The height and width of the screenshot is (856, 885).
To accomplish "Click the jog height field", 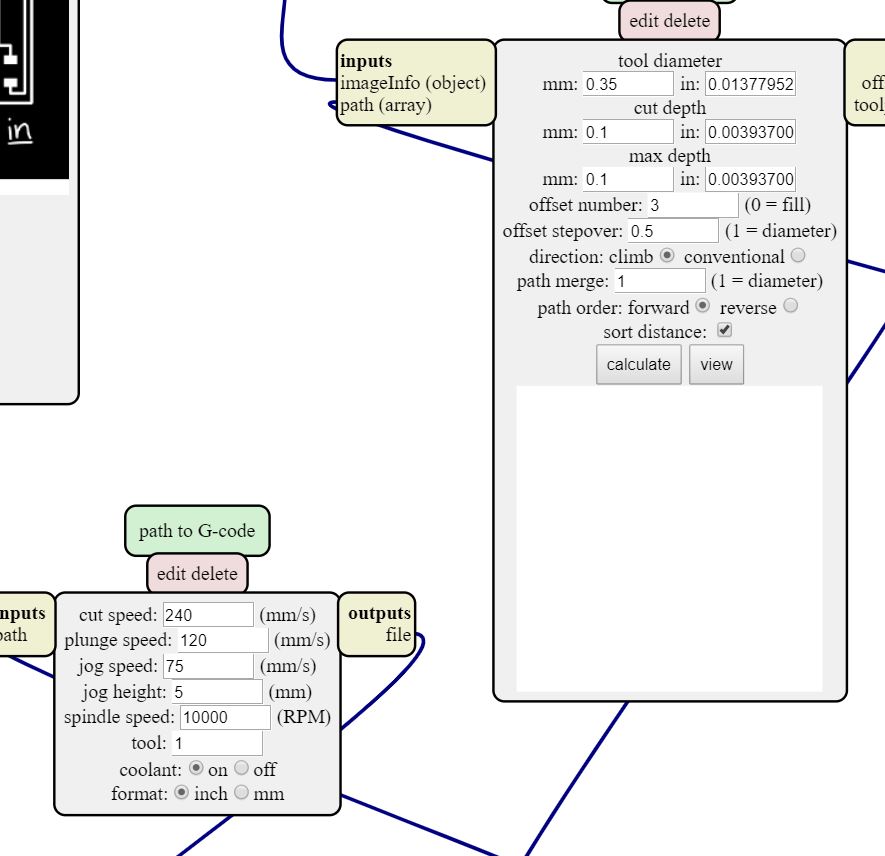I will click(x=217, y=692).
